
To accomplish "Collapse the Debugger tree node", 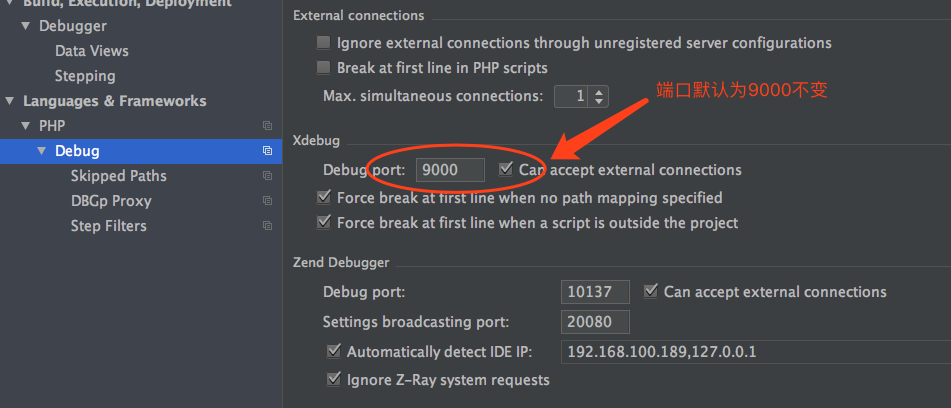I will point(25,26).
